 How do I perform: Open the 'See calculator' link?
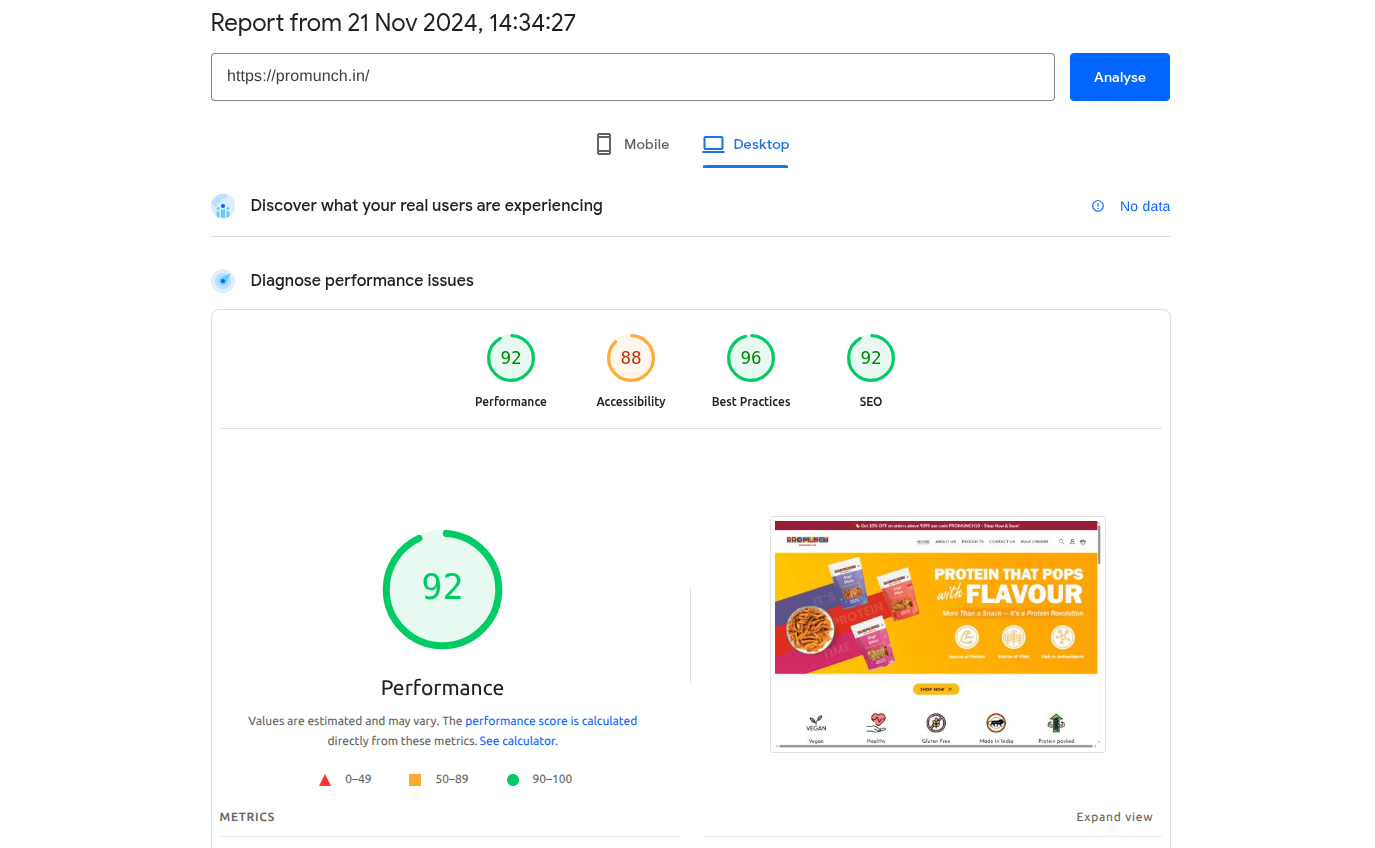click(x=517, y=741)
